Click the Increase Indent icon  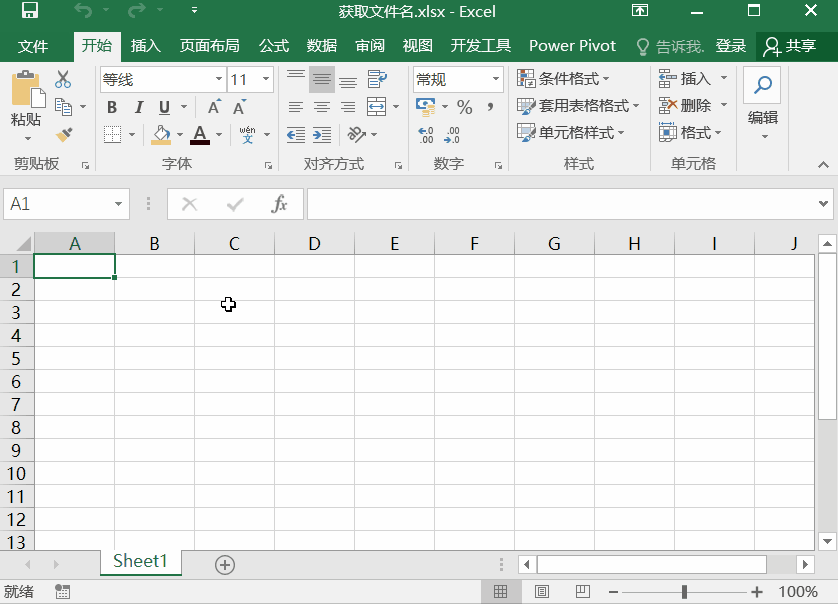(322, 134)
